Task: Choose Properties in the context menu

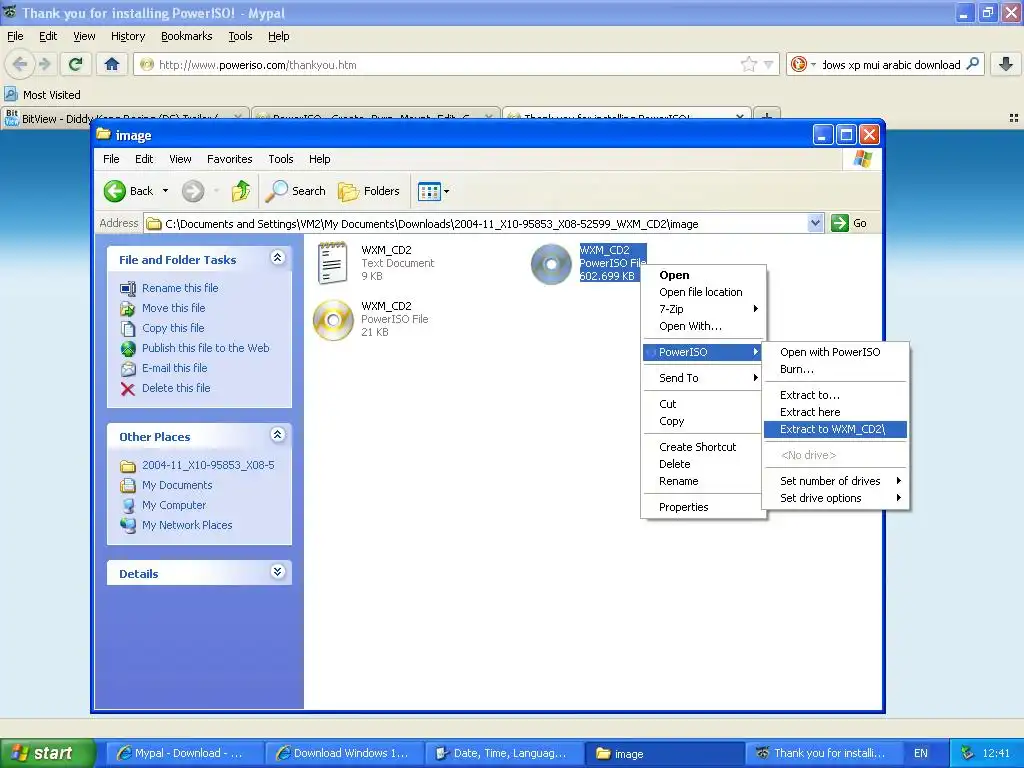Action: tap(703, 507)
